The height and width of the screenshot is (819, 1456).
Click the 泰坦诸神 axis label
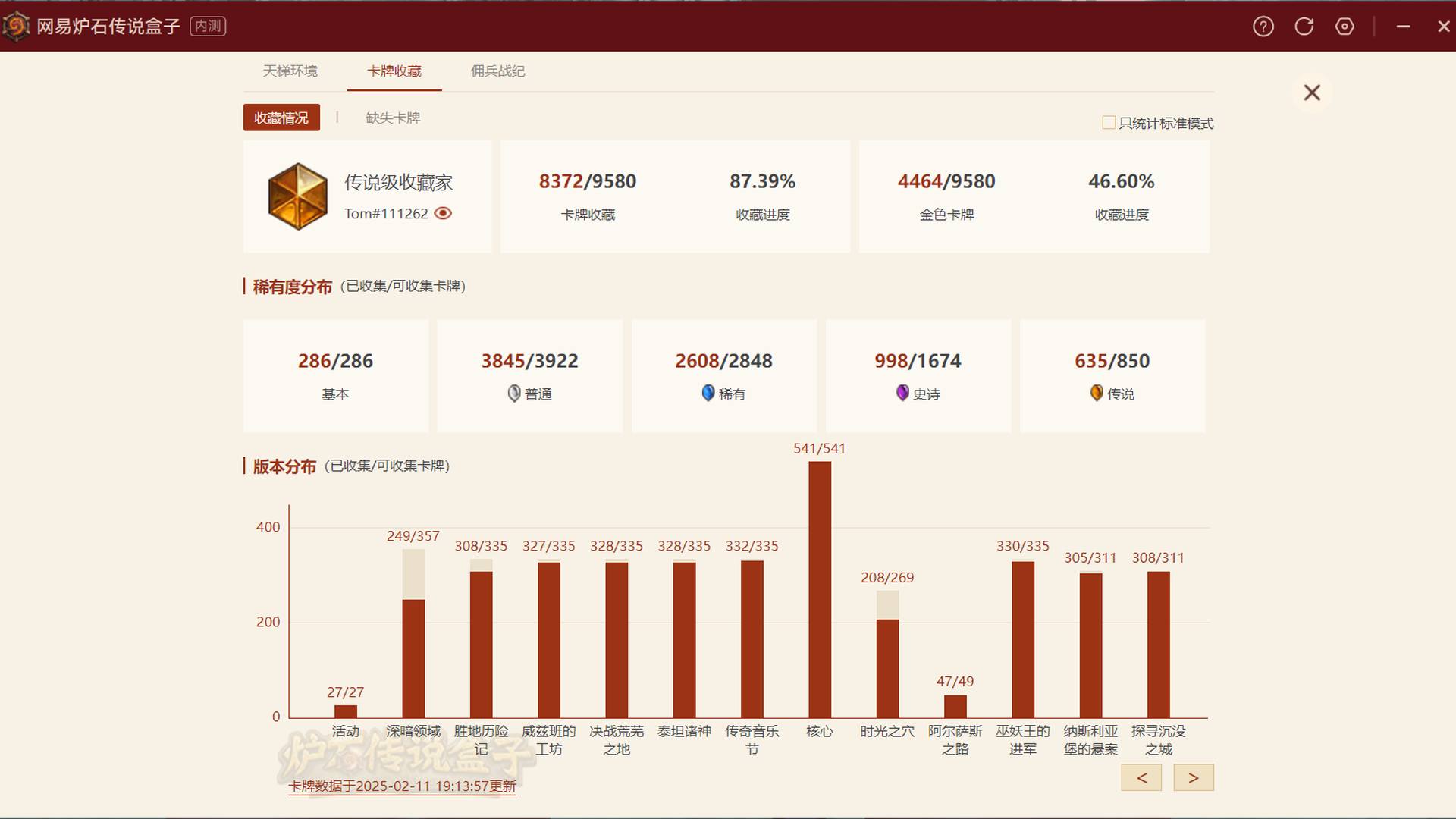pos(685,731)
